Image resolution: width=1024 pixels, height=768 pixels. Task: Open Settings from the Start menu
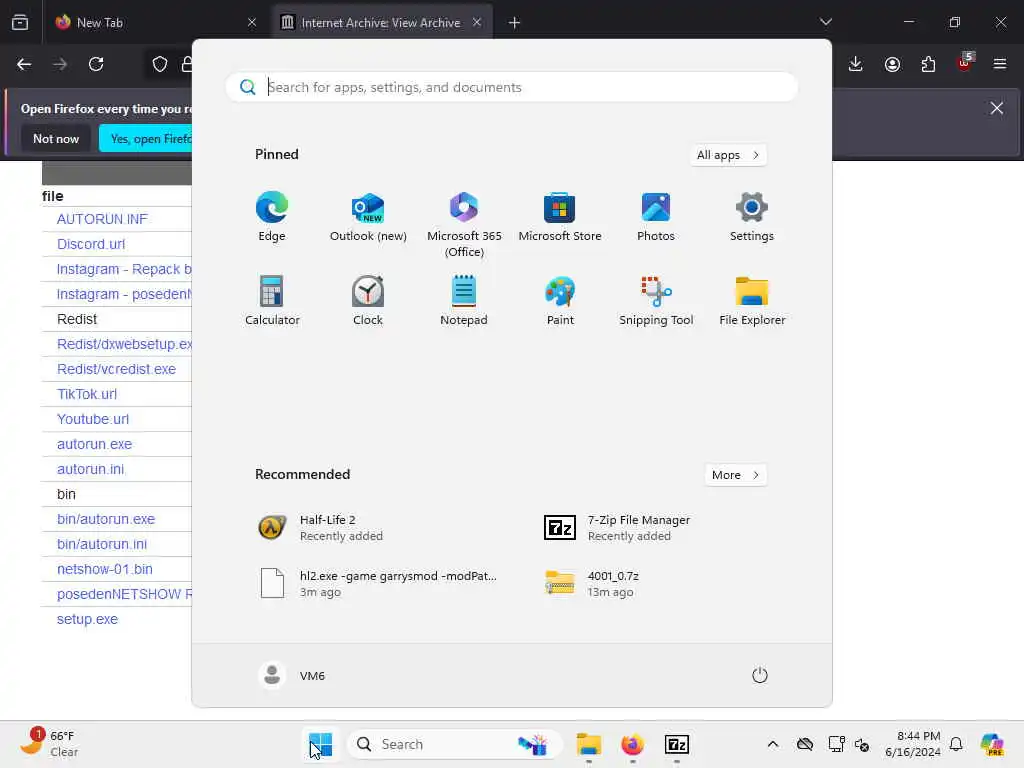click(x=752, y=217)
